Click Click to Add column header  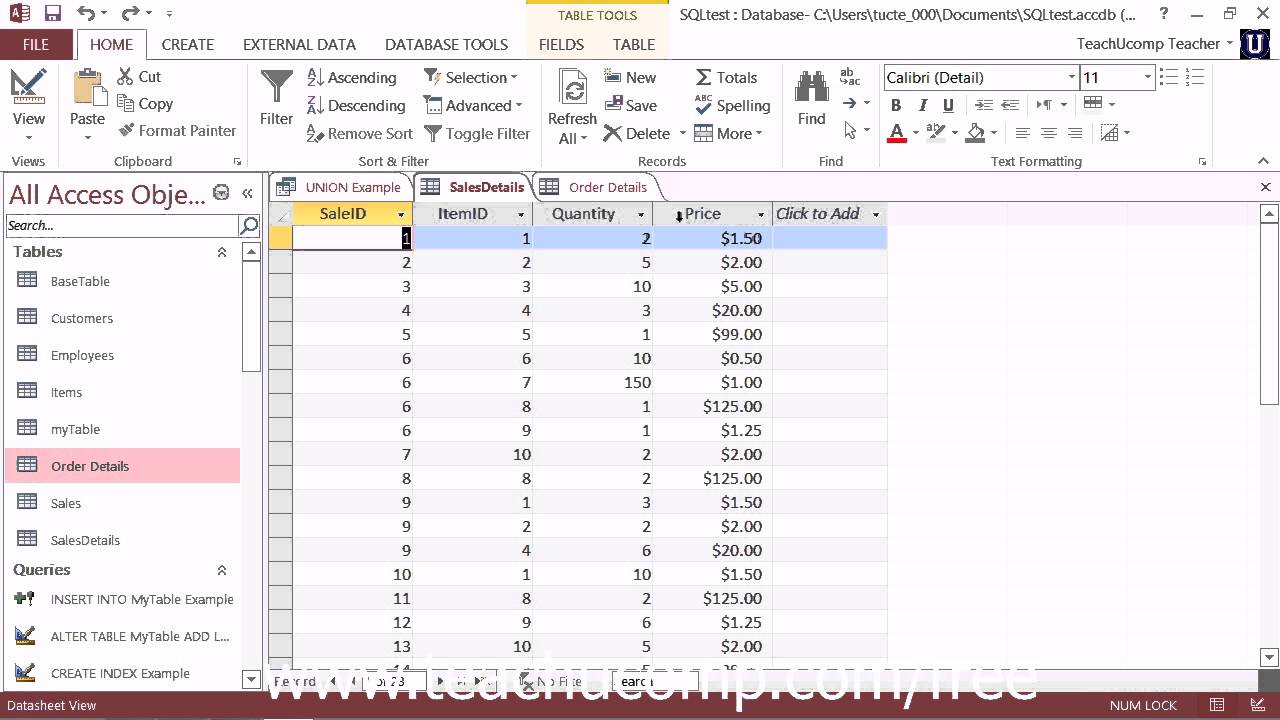[829, 214]
